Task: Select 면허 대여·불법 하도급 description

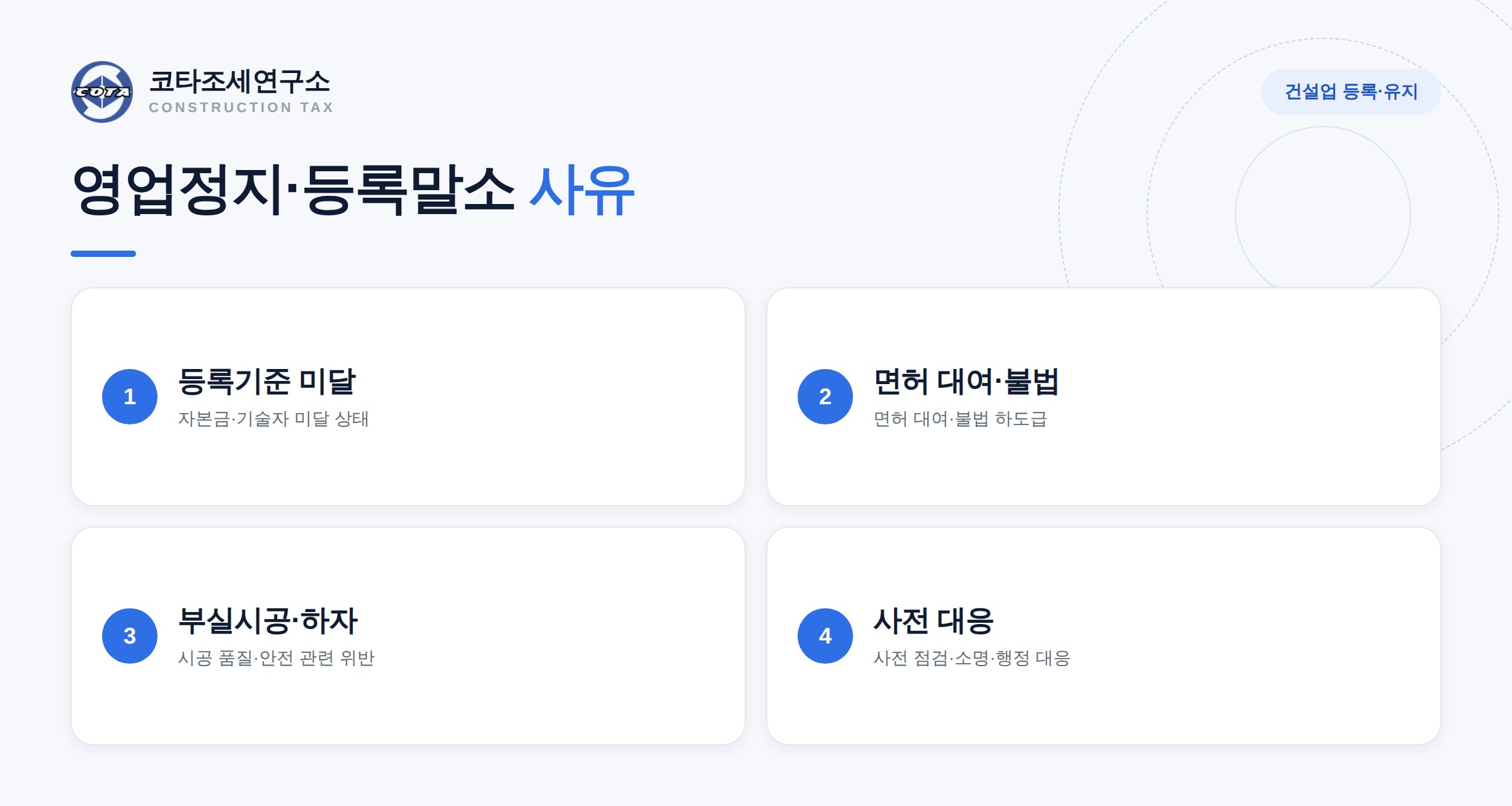Action: click(960, 419)
